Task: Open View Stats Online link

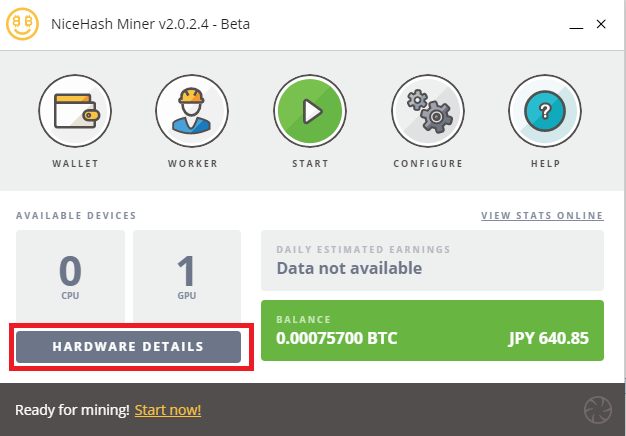Action: click(x=542, y=216)
